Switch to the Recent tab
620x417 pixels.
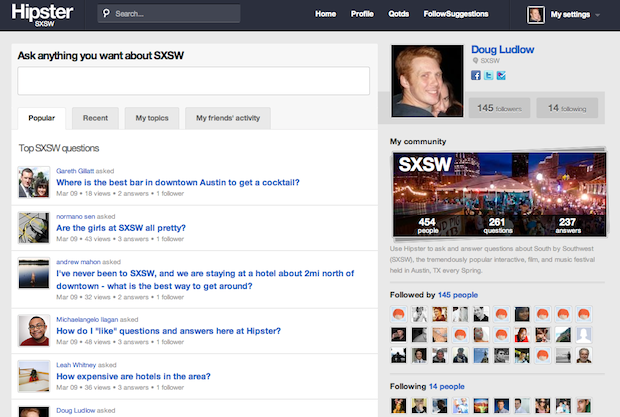pyautogui.click(x=95, y=118)
